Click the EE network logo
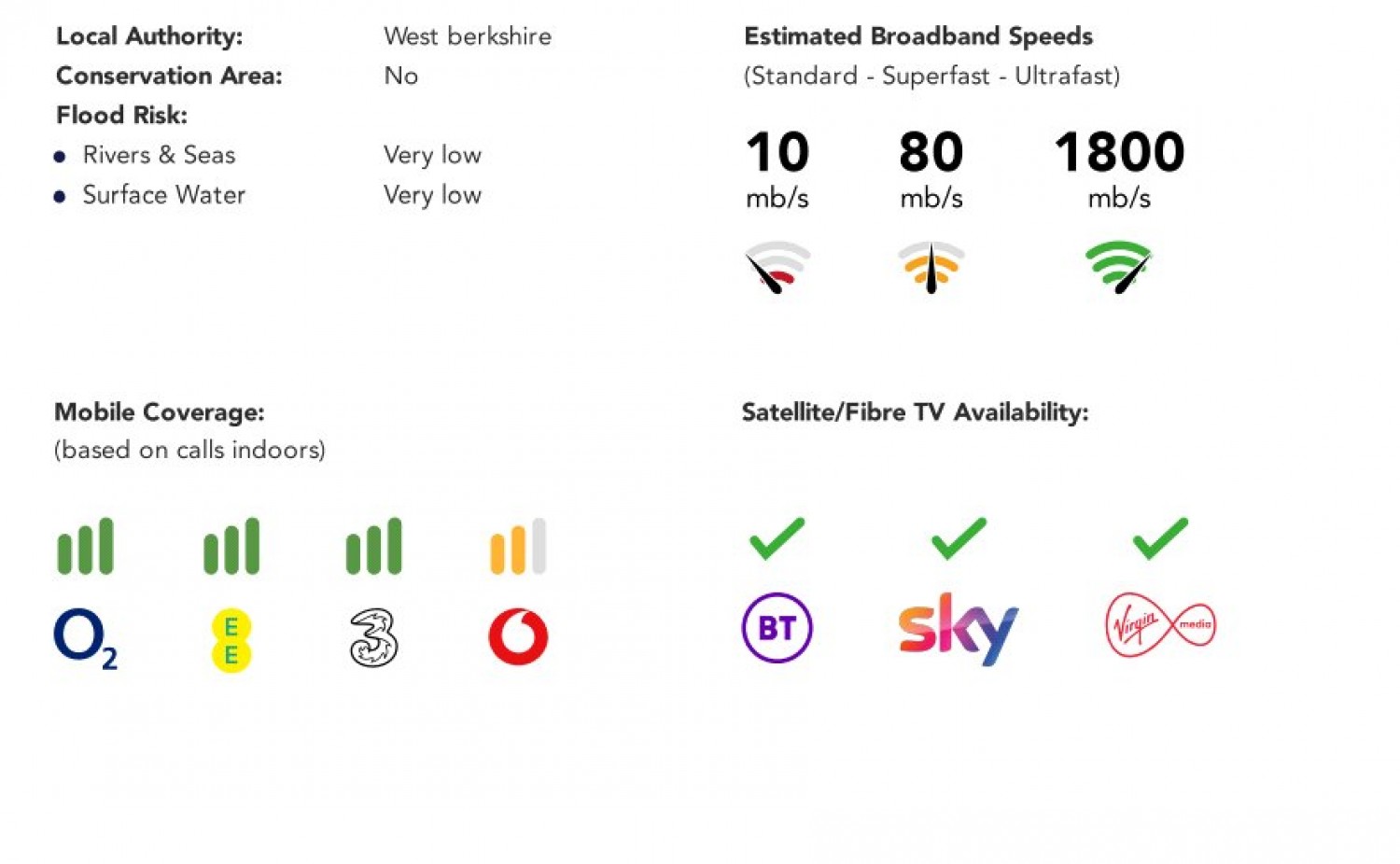 coord(231,640)
